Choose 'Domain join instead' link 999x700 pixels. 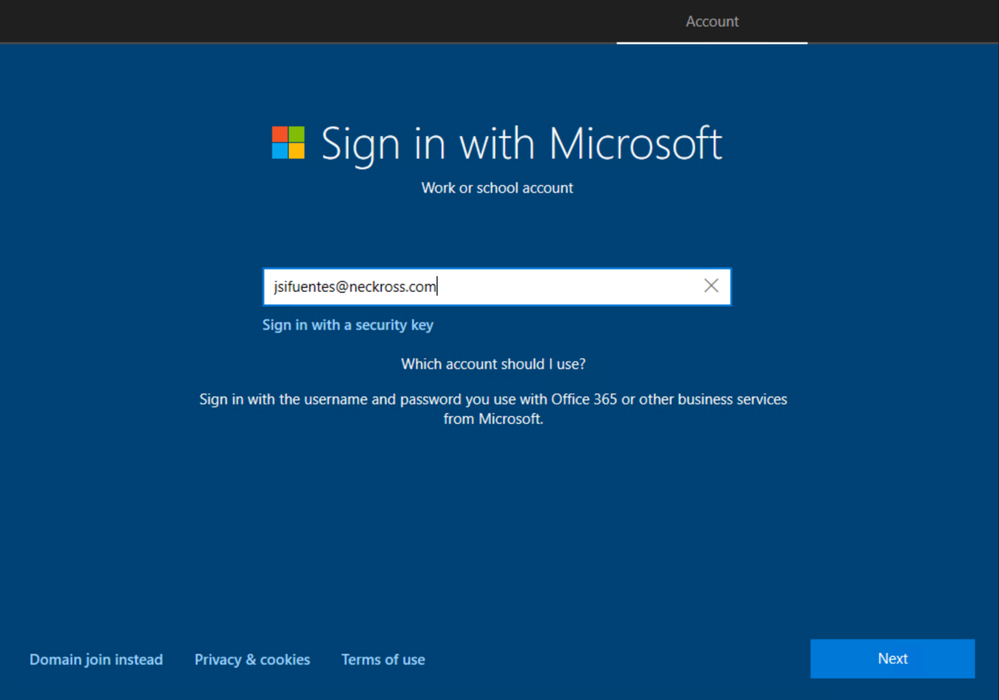[96, 659]
